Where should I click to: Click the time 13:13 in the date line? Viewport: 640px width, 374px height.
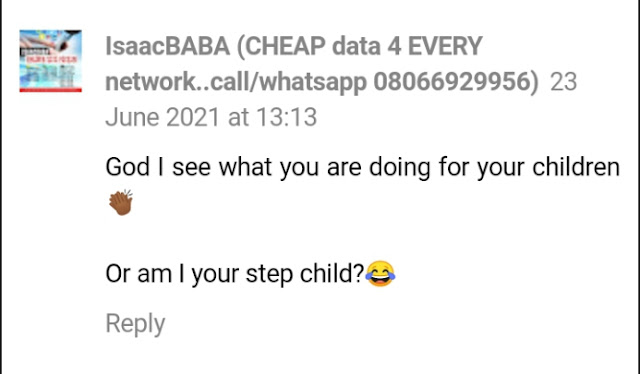(287, 117)
